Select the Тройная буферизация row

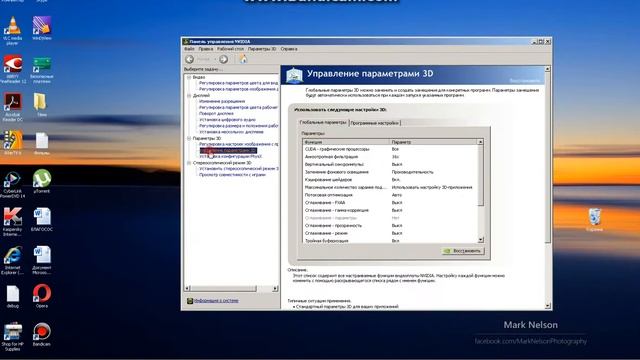(390, 241)
